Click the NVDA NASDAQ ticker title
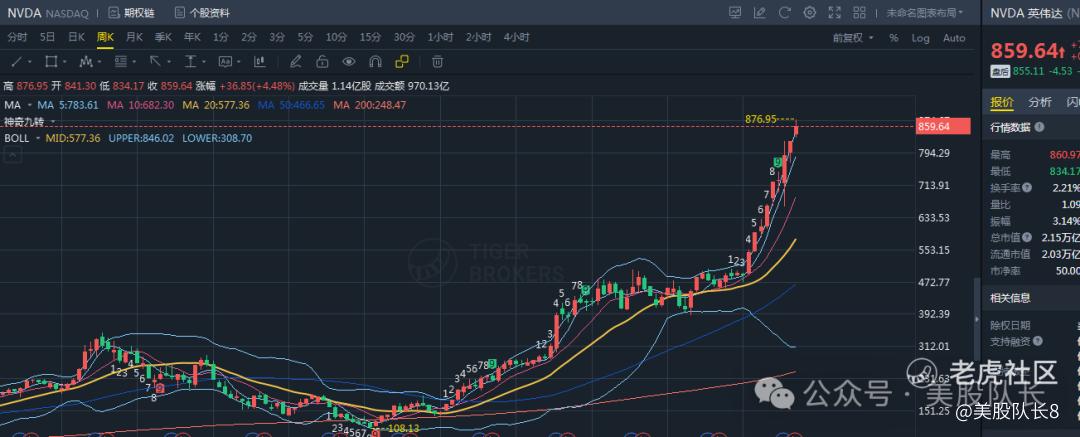This screenshot has height=437, width=1080. pyautogui.click(x=48, y=12)
